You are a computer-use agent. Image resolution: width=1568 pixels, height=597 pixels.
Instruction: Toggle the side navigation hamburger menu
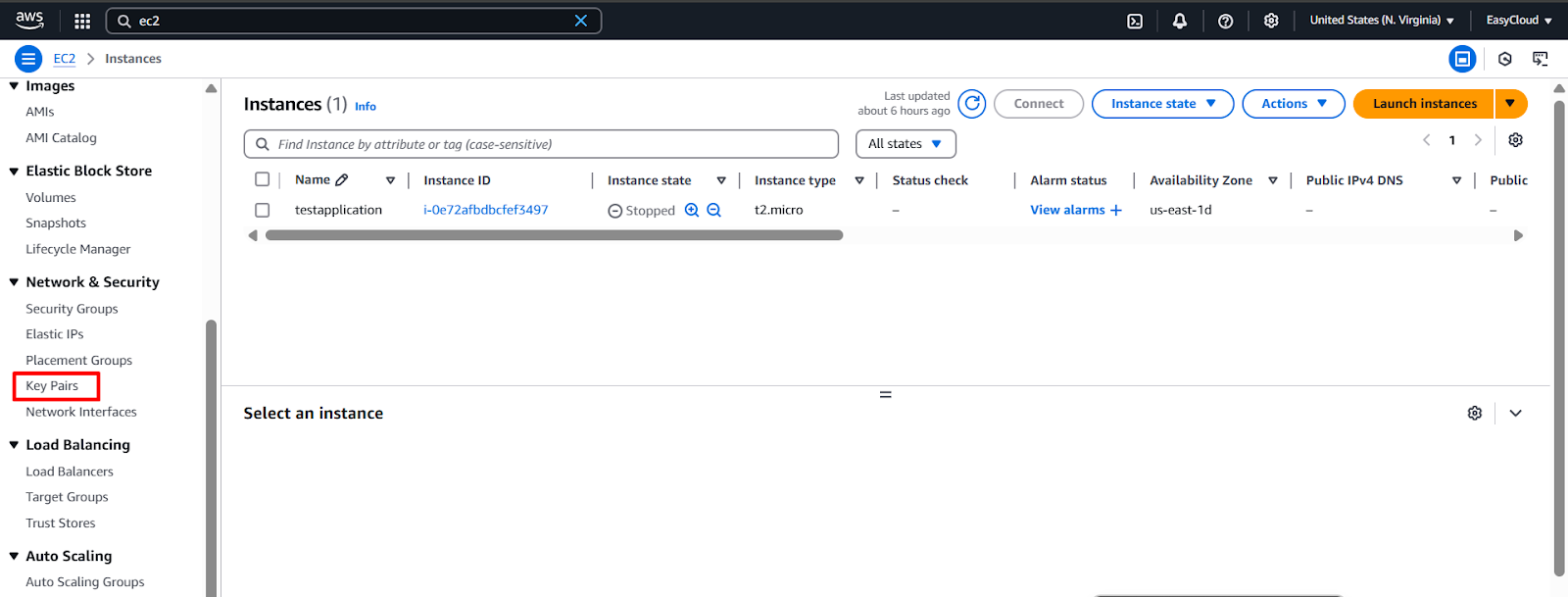28,59
